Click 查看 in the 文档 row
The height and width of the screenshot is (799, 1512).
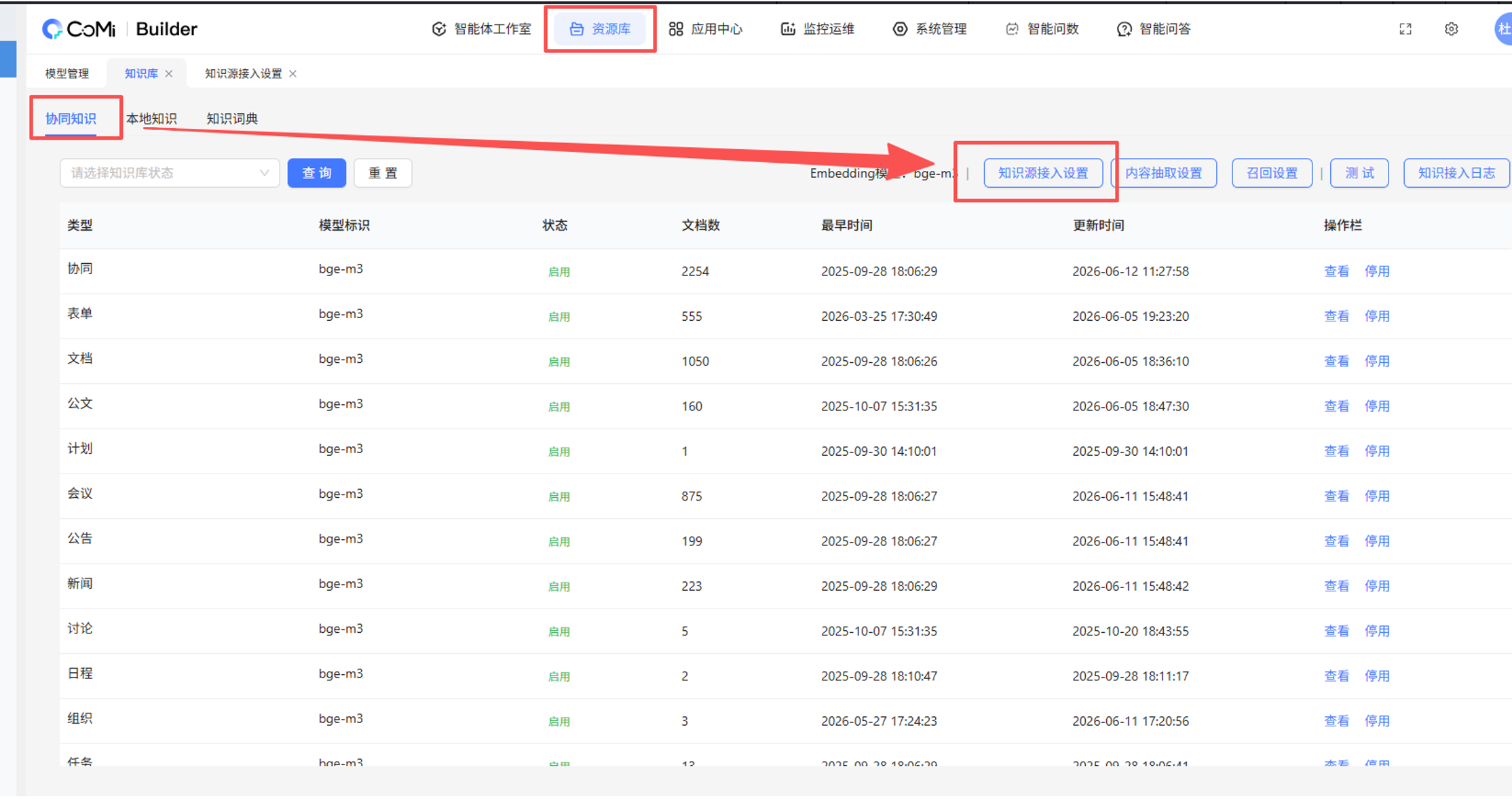[x=1336, y=361]
